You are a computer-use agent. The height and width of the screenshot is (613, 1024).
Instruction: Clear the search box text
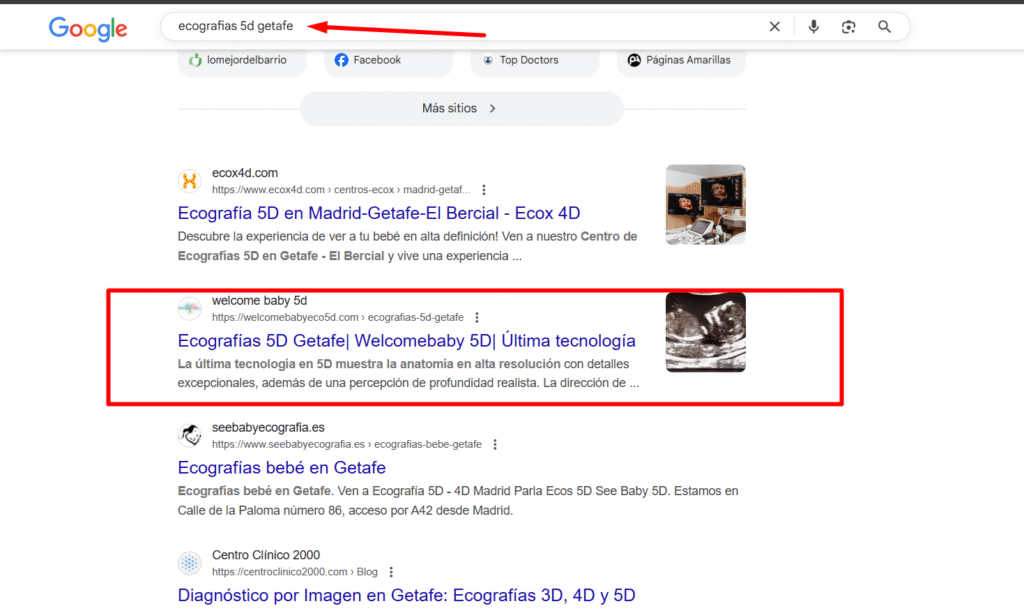point(774,27)
